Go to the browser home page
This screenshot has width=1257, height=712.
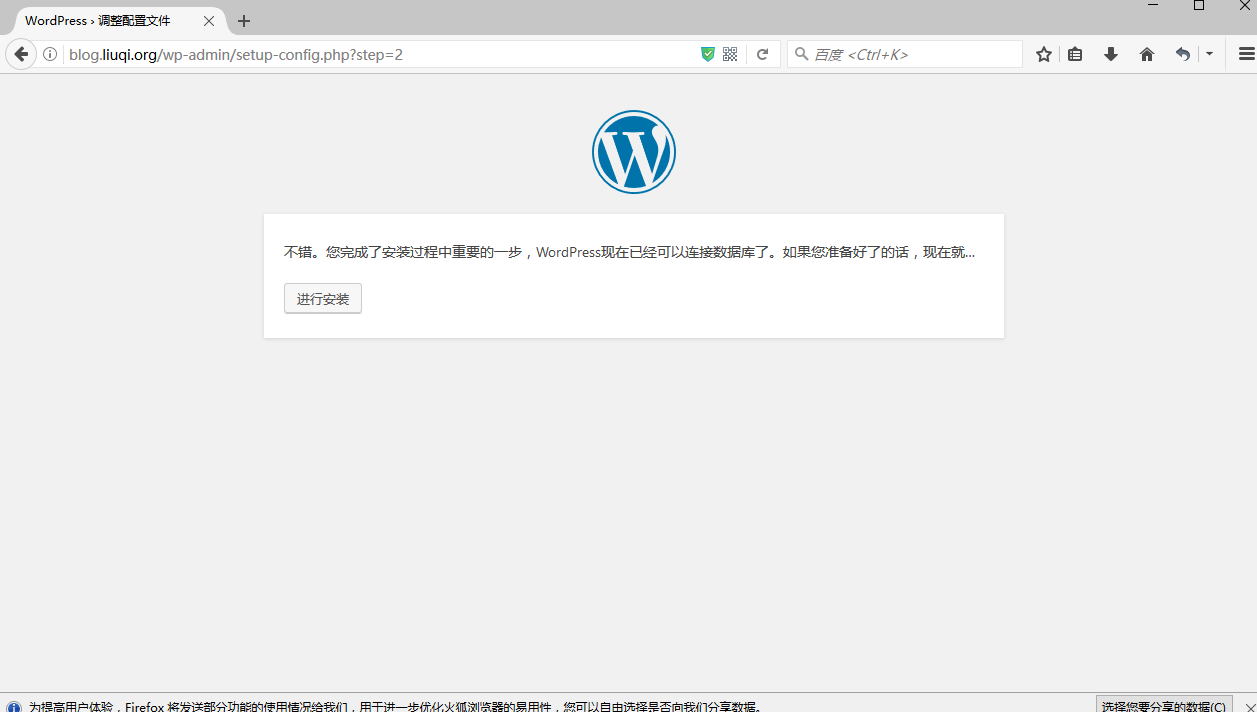coord(1147,54)
